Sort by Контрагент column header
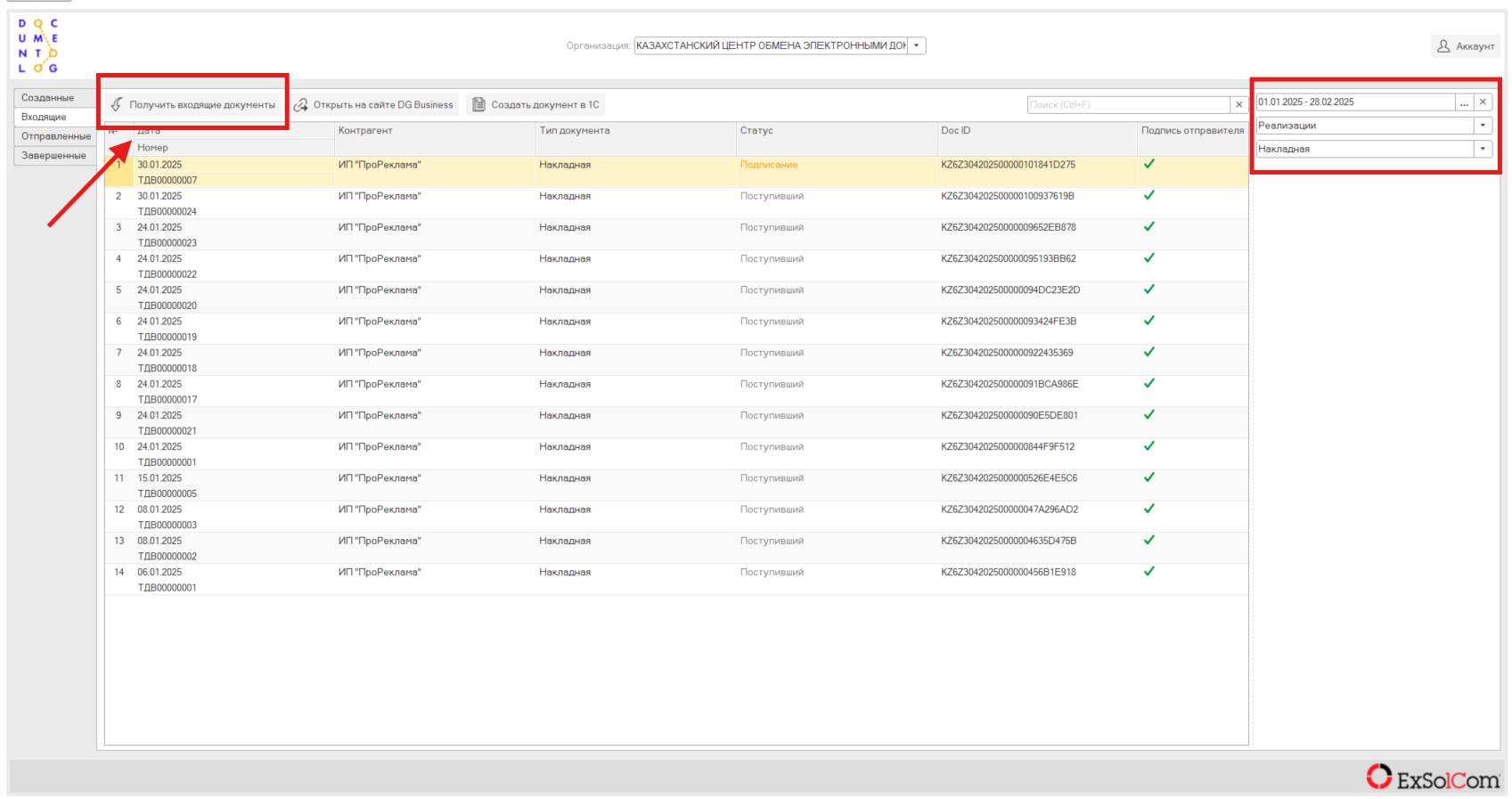The width and height of the screenshot is (1512, 799). (435, 131)
